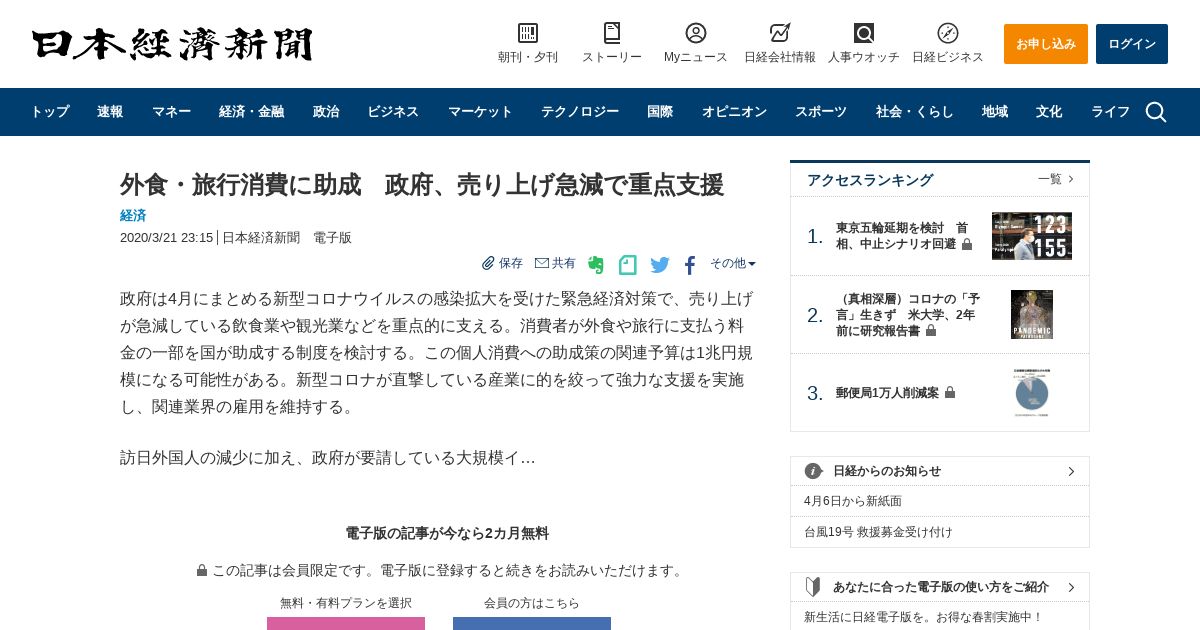Open notice 4月6日から新紙面
Viewport: 1200px width, 630px height.
(x=853, y=501)
